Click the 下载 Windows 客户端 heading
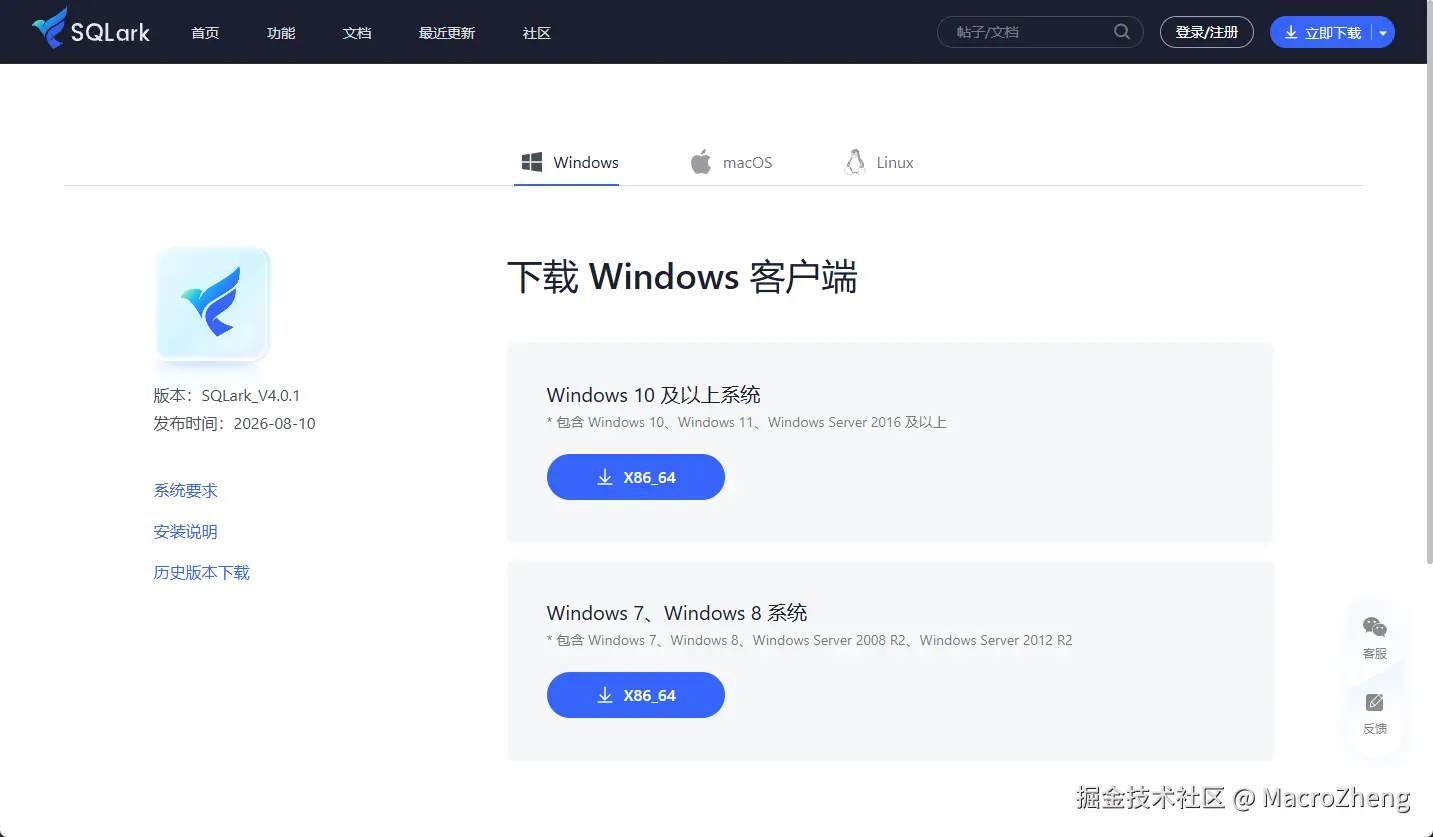 (x=682, y=277)
